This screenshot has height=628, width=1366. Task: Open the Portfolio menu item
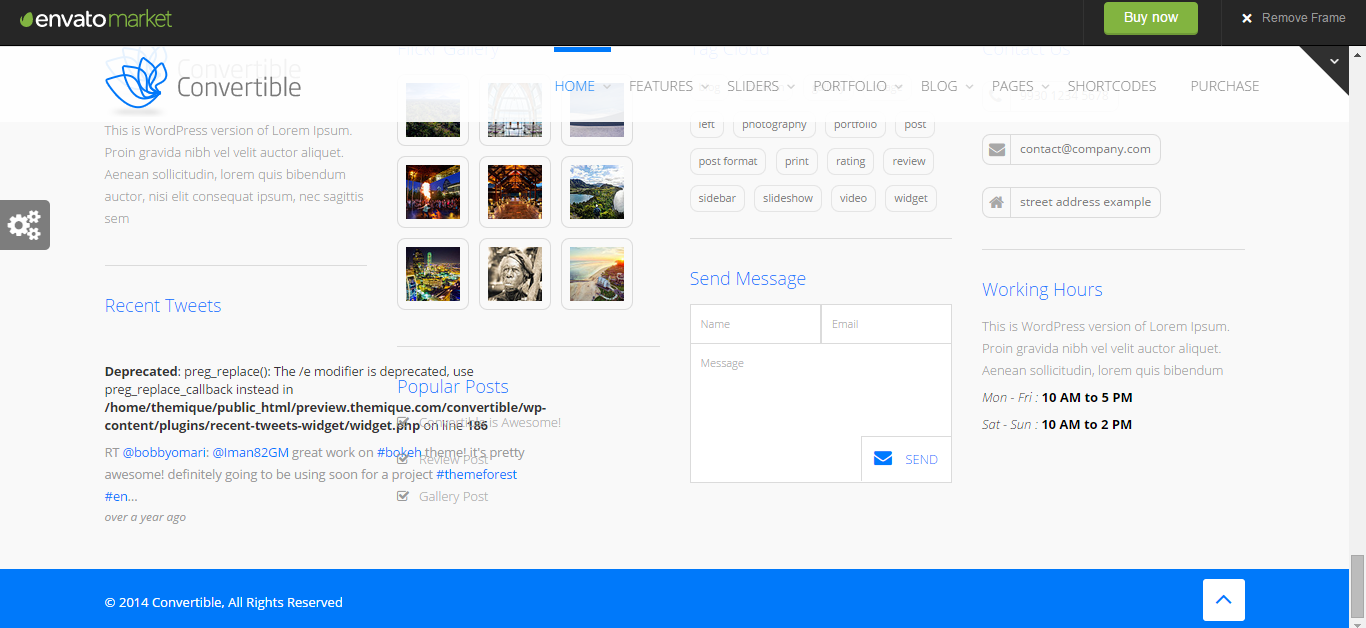click(850, 86)
